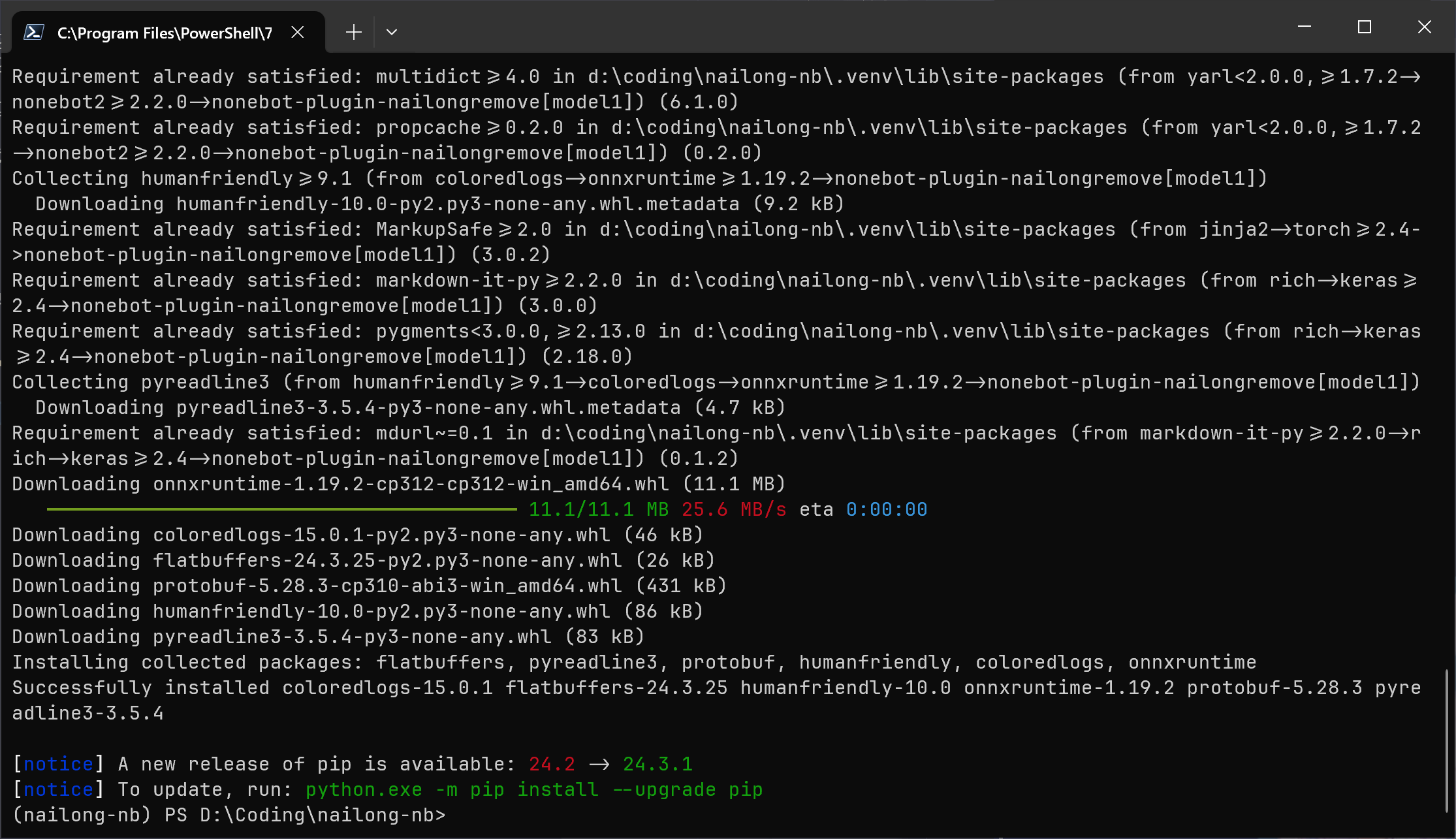Click the second blue notice label

tap(58, 790)
